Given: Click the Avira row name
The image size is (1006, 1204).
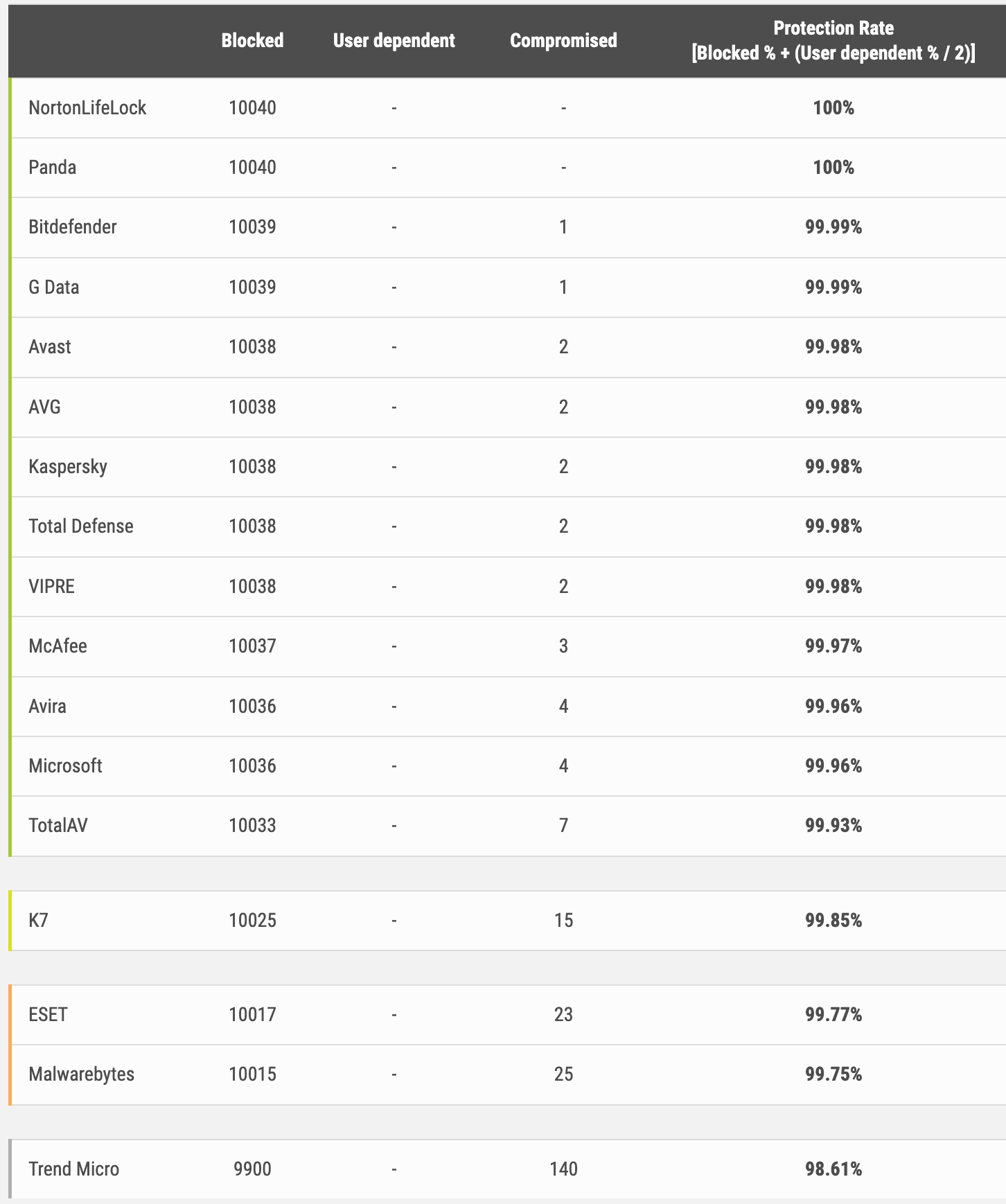Looking at the screenshot, I should pyautogui.click(x=48, y=707).
